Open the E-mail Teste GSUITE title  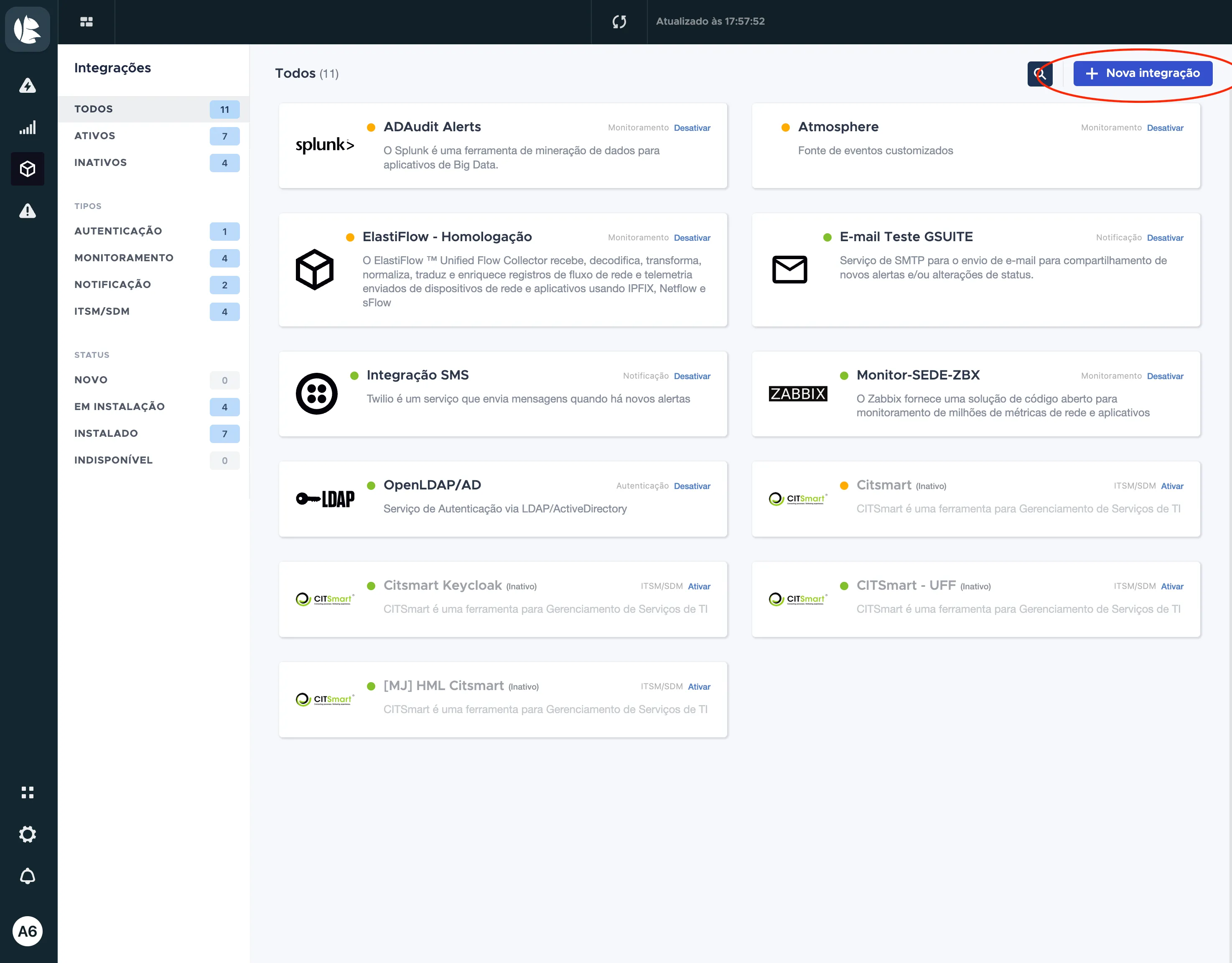906,237
